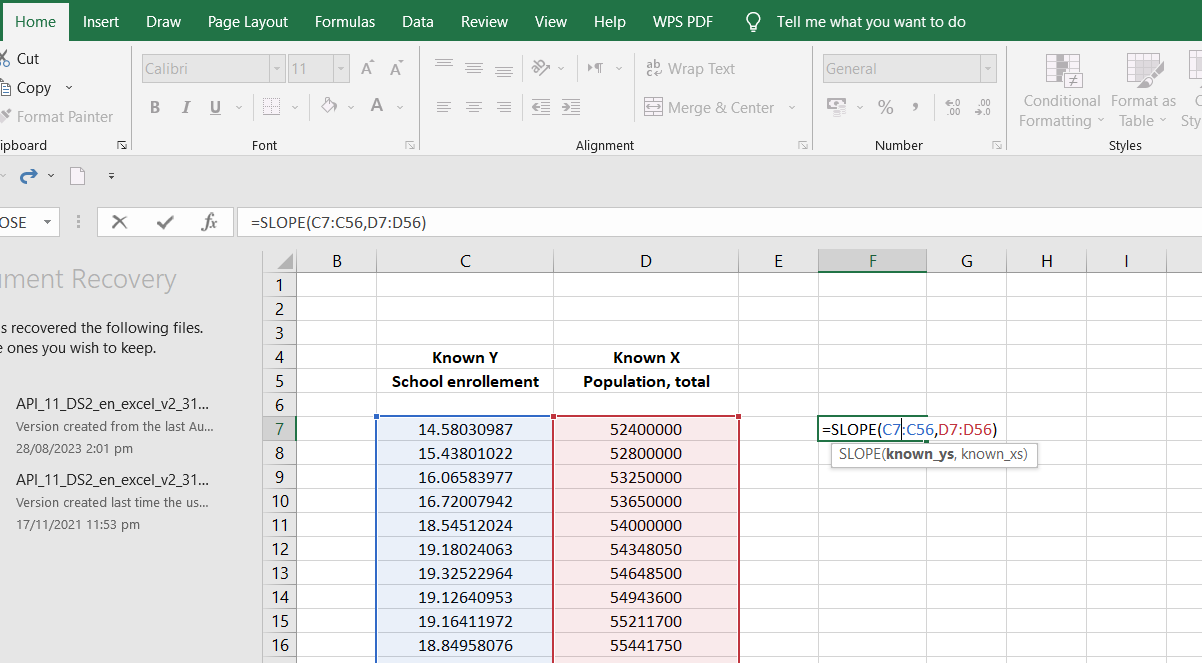The height and width of the screenshot is (663, 1202).
Task: Open the Calibri font name dropdown
Action: 277,68
